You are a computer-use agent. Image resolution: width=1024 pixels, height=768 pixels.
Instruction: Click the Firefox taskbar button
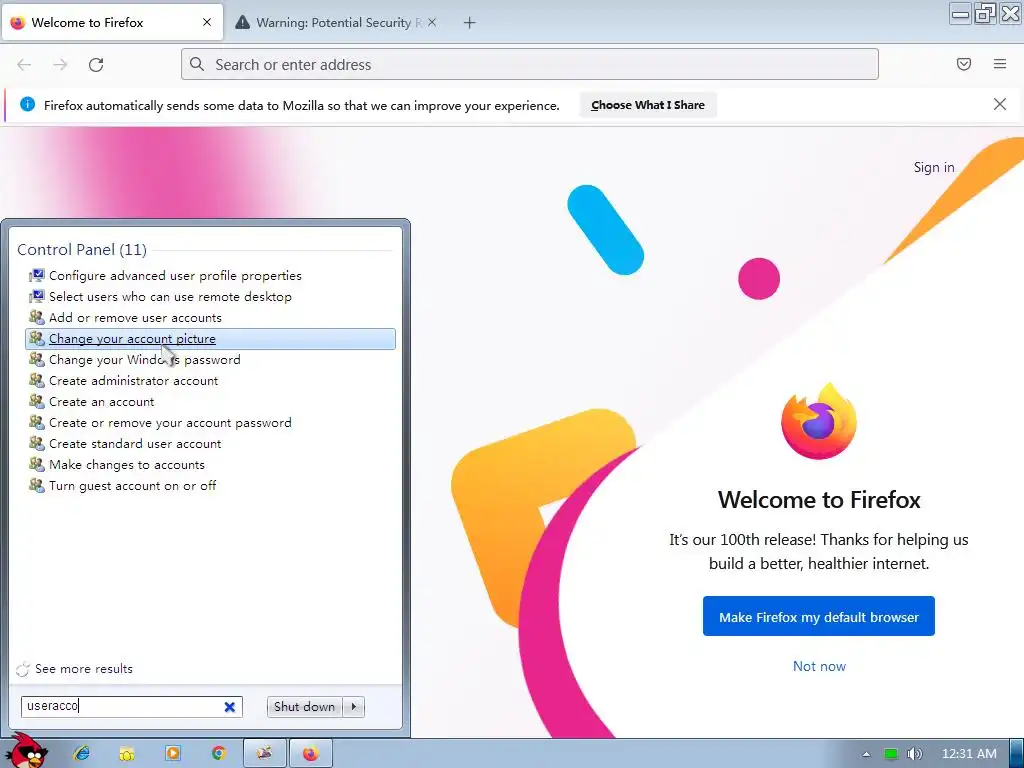coord(311,754)
